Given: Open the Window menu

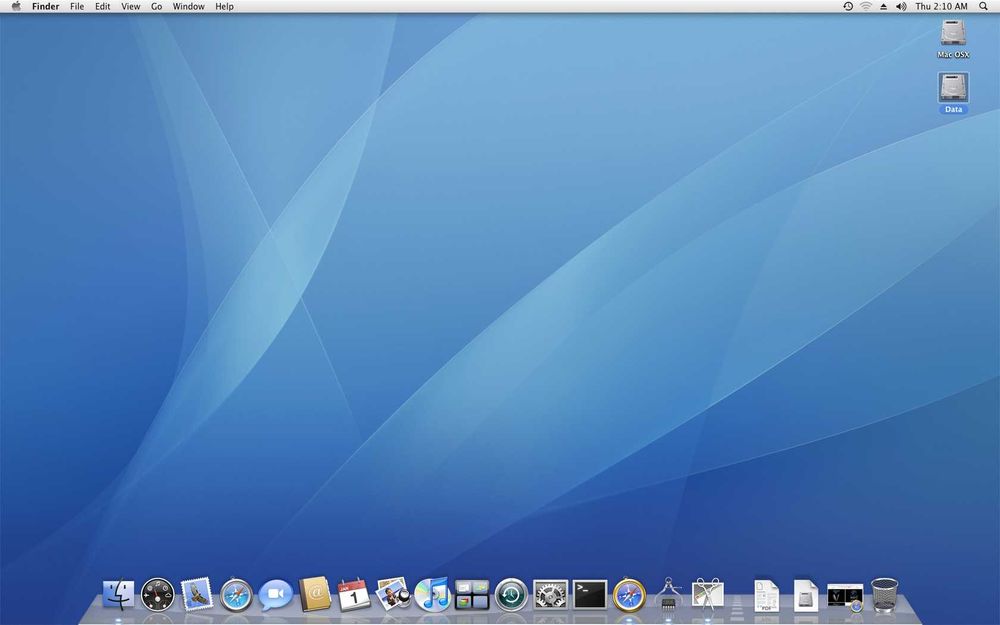Looking at the screenshot, I should [189, 6].
